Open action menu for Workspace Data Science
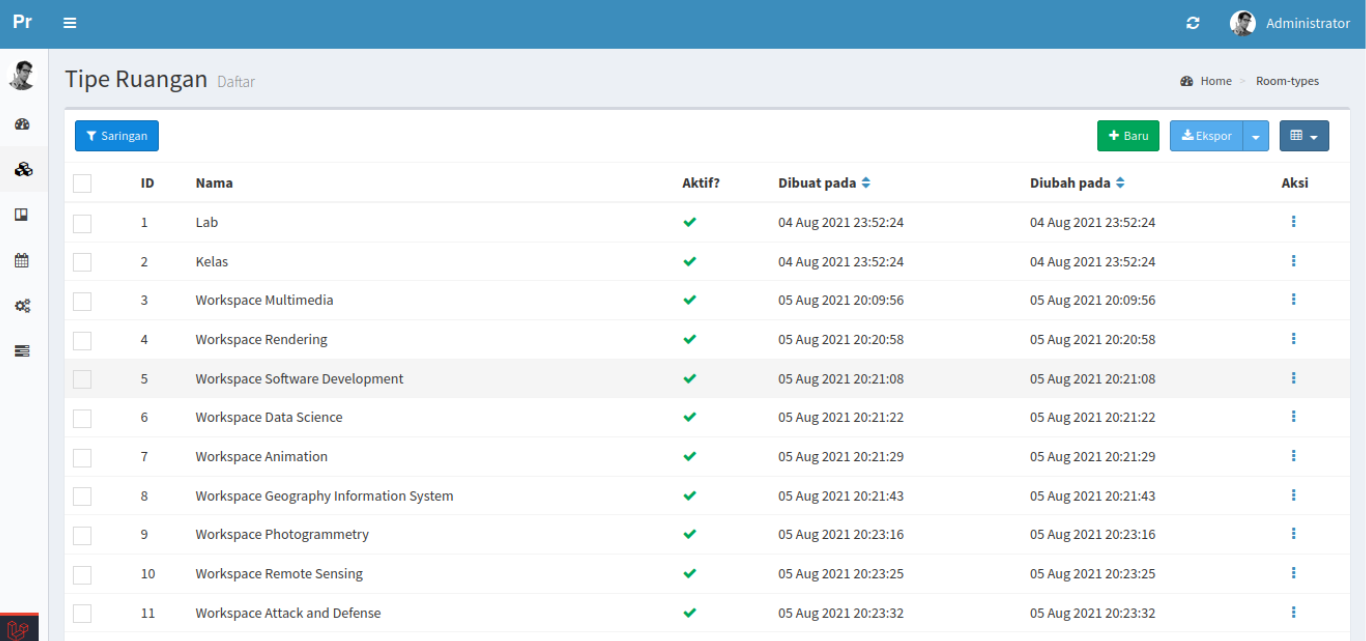Image resolution: width=1366 pixels, height=641 pixels. [x=1293, y=417]
